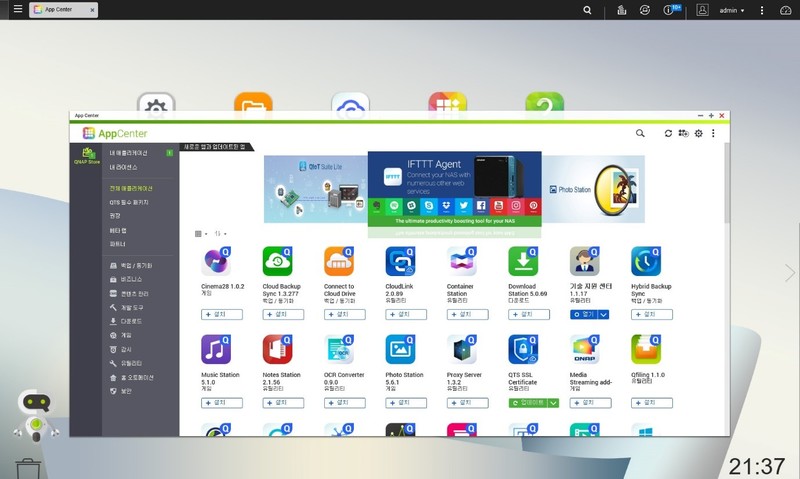Expand arrow beside blue Open button for Helpdesk
800x479 pixels.
point(604,315)
